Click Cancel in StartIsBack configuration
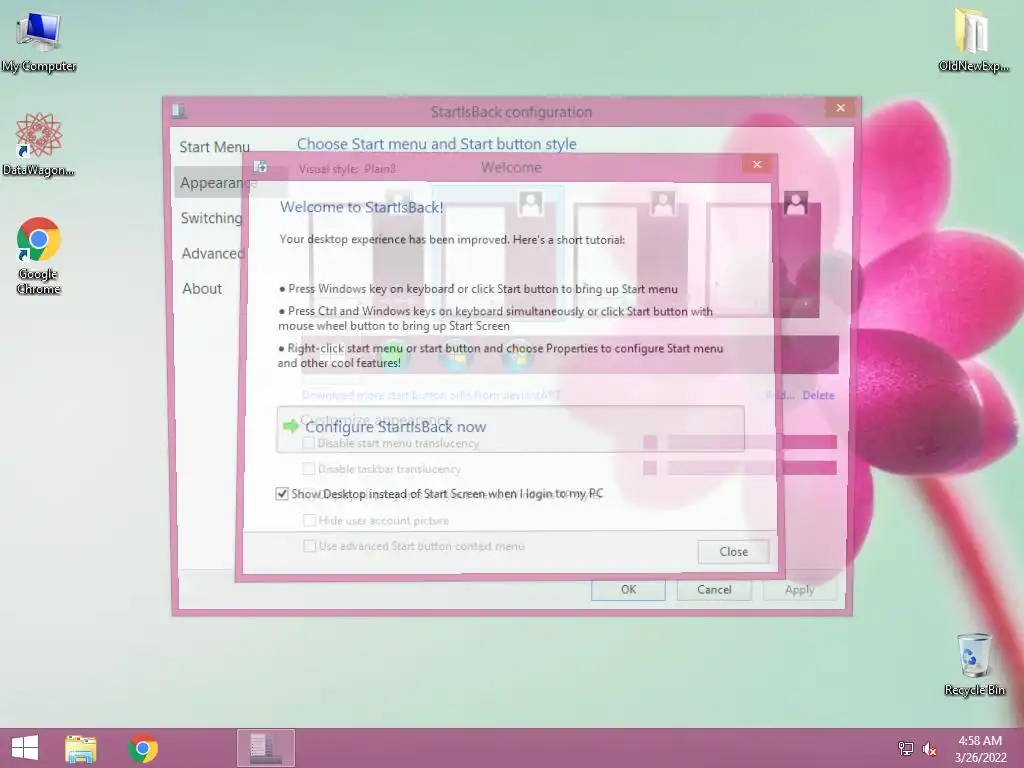 (714, 590)
